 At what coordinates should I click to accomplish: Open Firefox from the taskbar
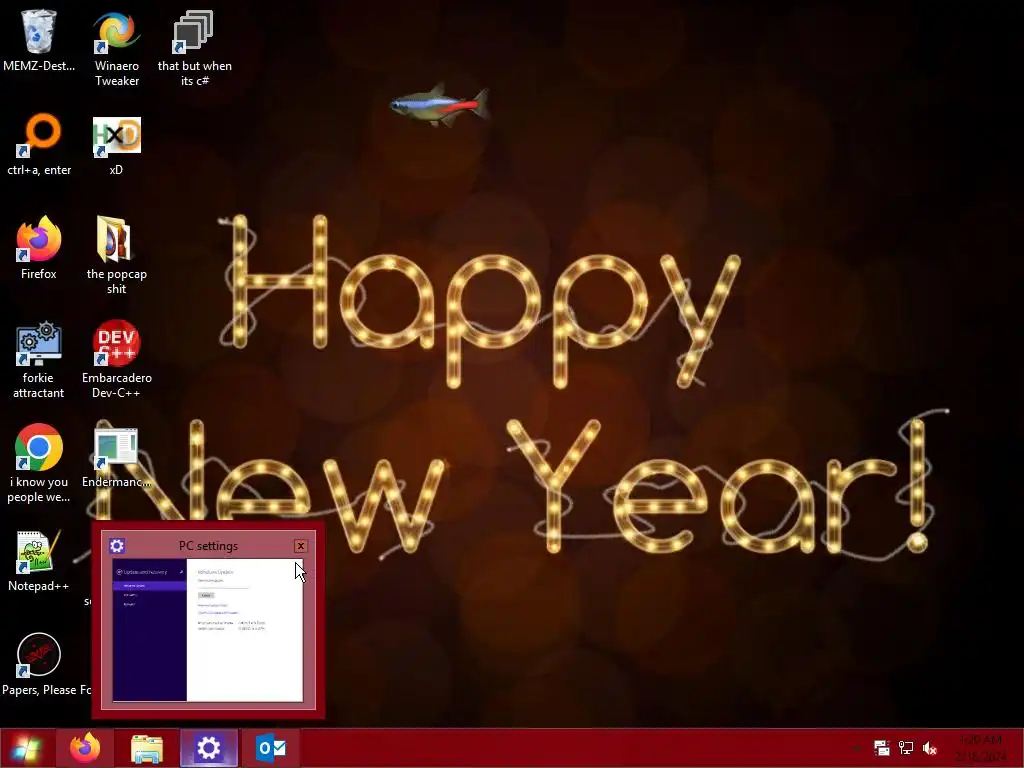[85, 748]
